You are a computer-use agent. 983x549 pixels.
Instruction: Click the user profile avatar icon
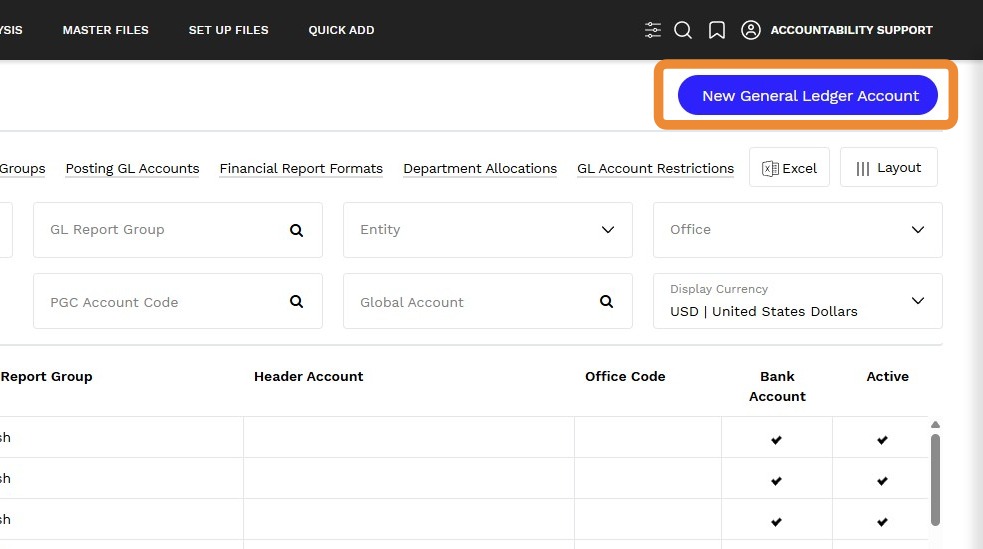(x=751, y=30)
